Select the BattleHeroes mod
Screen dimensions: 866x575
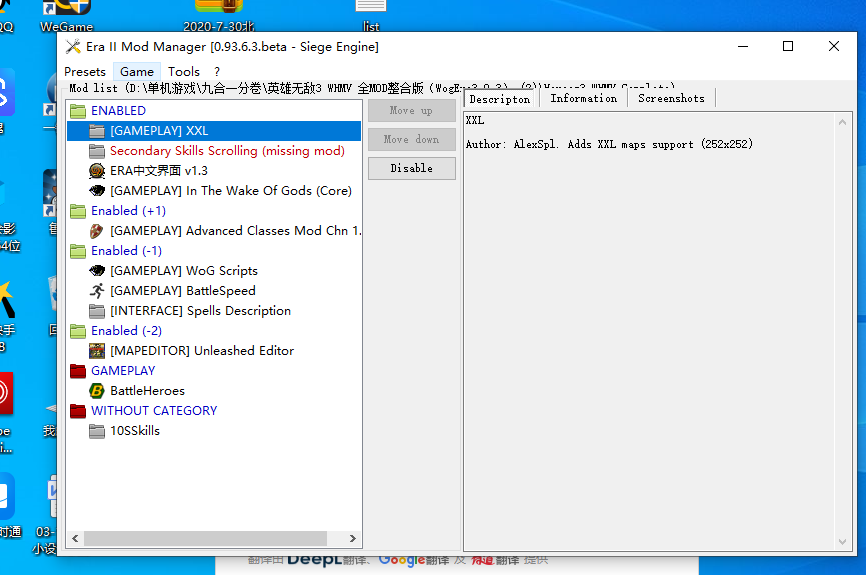click(x=147, y=391)
